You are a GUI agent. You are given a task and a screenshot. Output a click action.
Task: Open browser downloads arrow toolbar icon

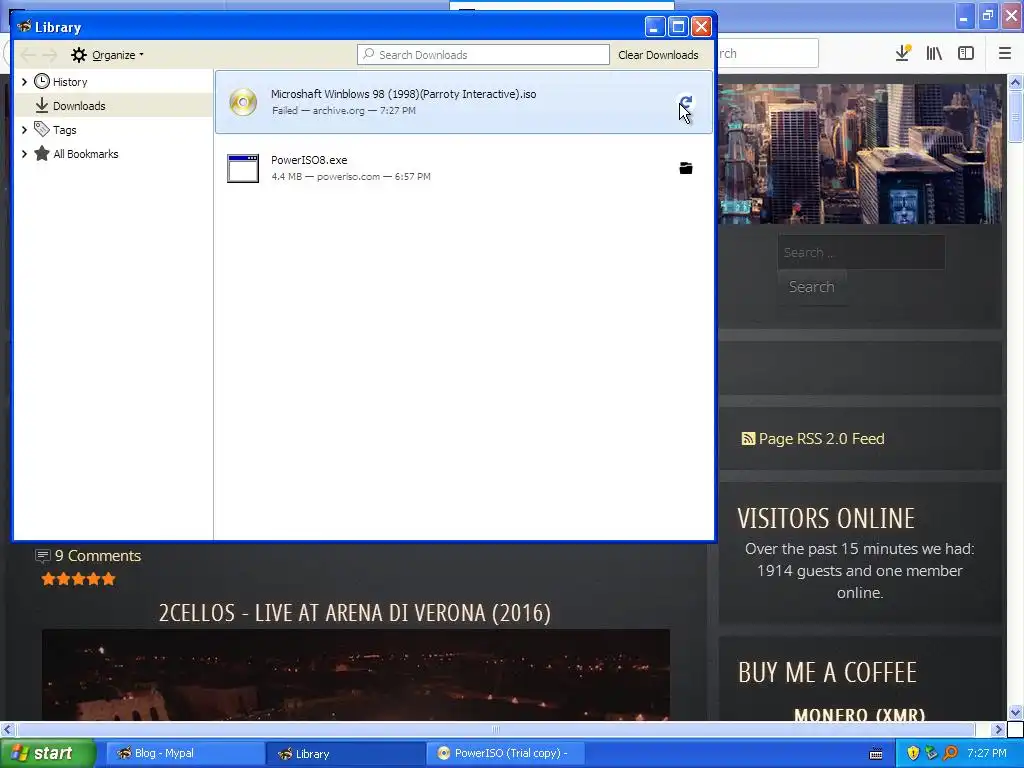pos(903,53)
